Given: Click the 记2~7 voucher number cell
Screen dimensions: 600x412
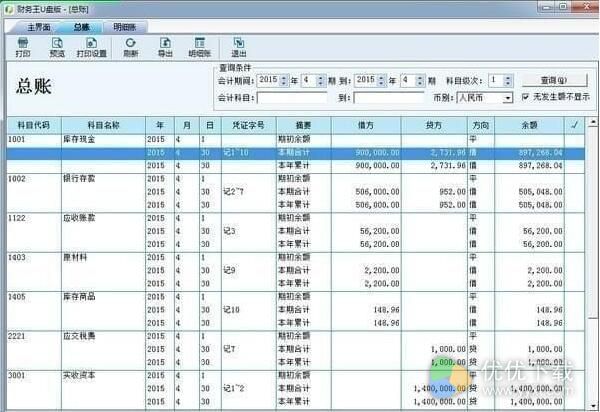Looking at the screenshot, I should pyautogui.click(x=249, y=192).
